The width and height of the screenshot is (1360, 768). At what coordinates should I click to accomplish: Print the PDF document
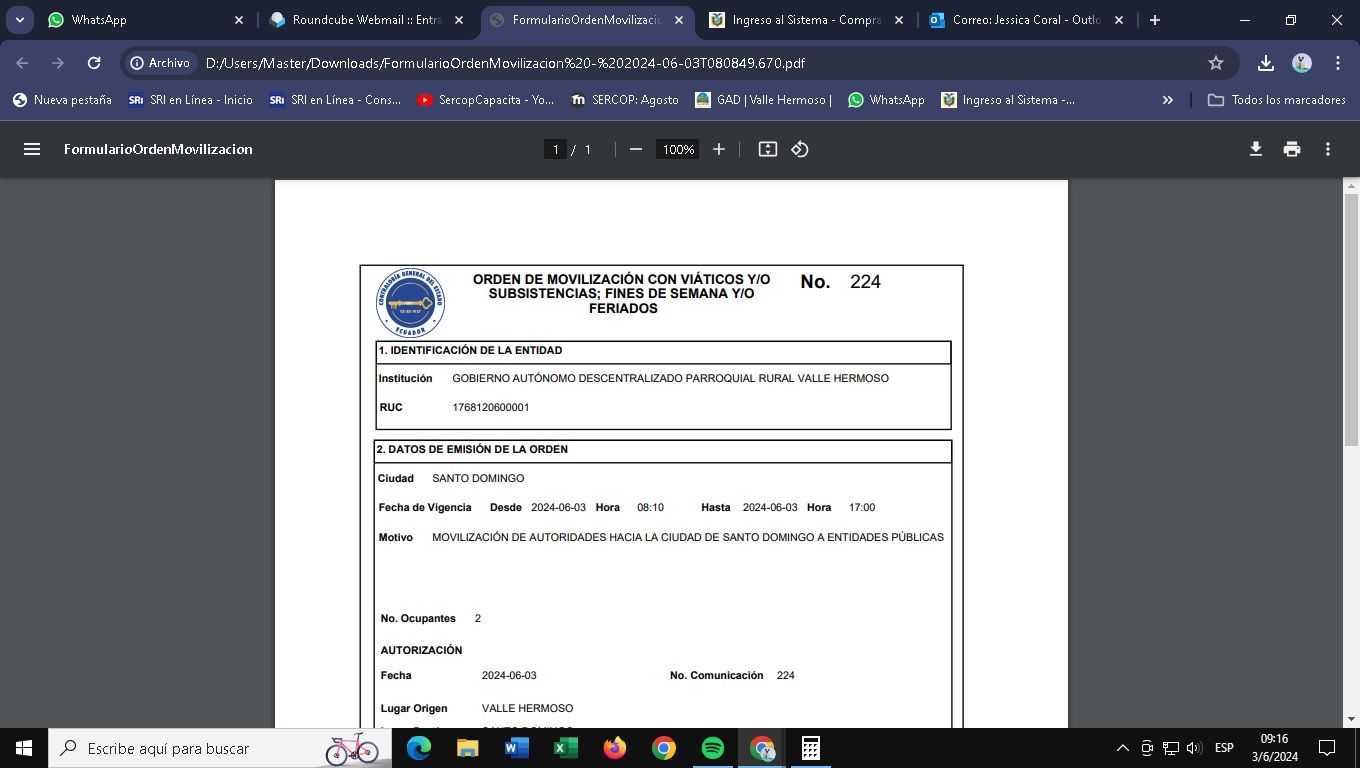point(1292,149)
